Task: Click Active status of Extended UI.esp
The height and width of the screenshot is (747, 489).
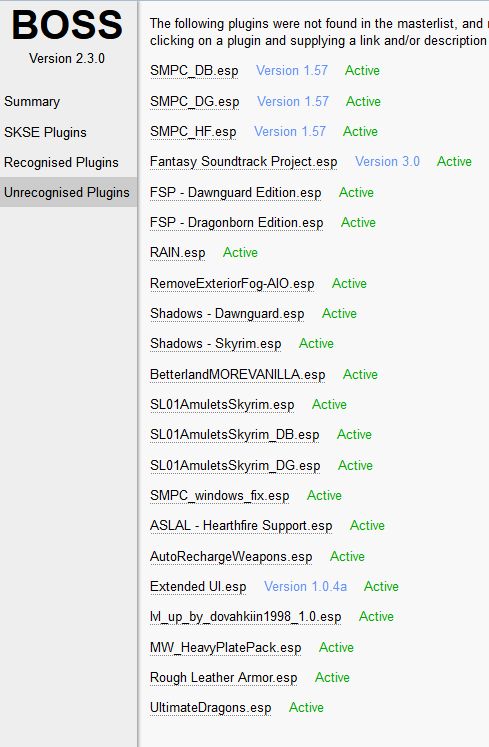Action: [x=381, y=586]
